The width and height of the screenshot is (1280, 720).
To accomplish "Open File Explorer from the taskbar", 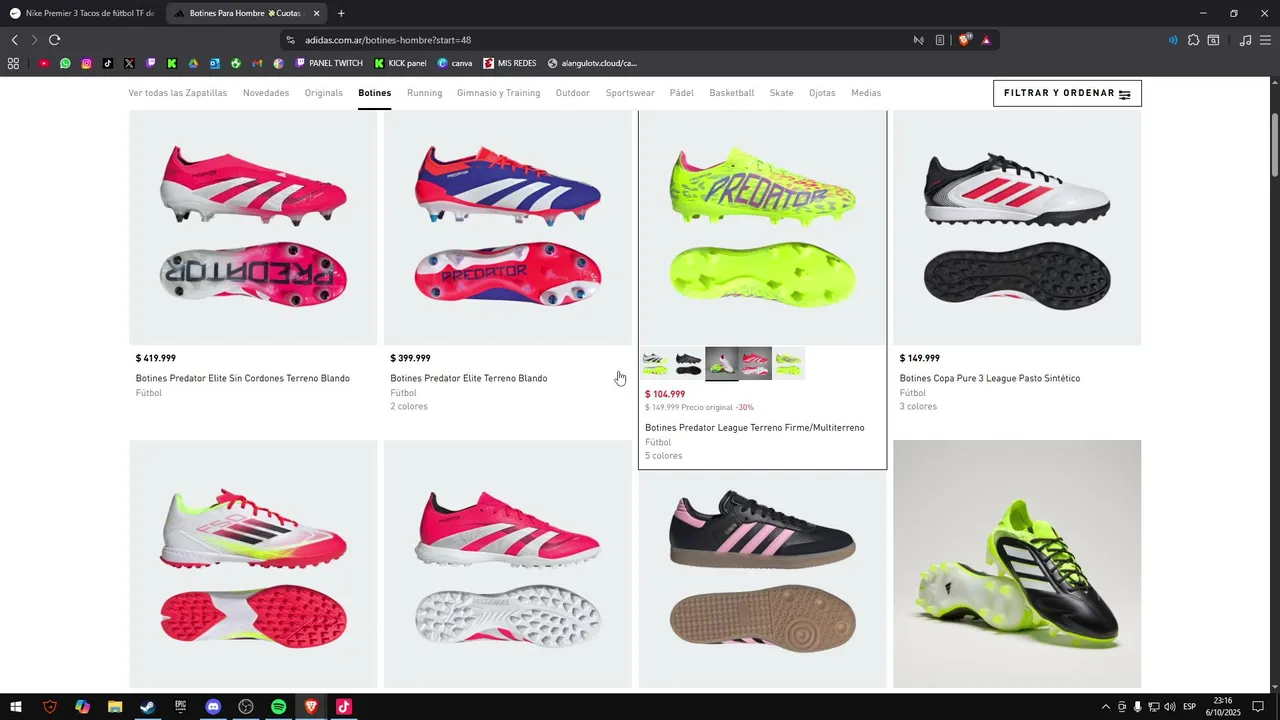I will point(115,707).
